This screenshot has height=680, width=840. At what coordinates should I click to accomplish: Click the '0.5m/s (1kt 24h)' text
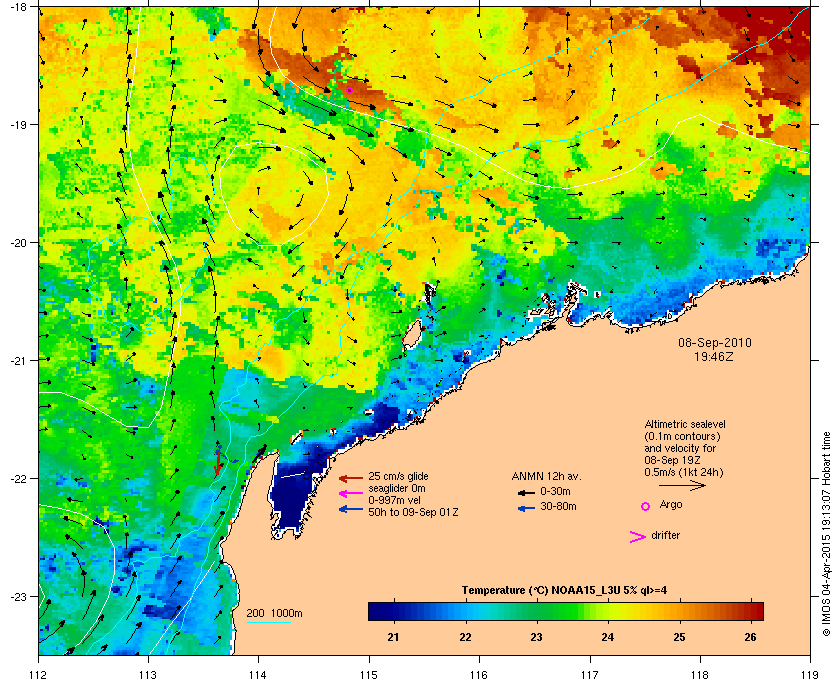684,473
